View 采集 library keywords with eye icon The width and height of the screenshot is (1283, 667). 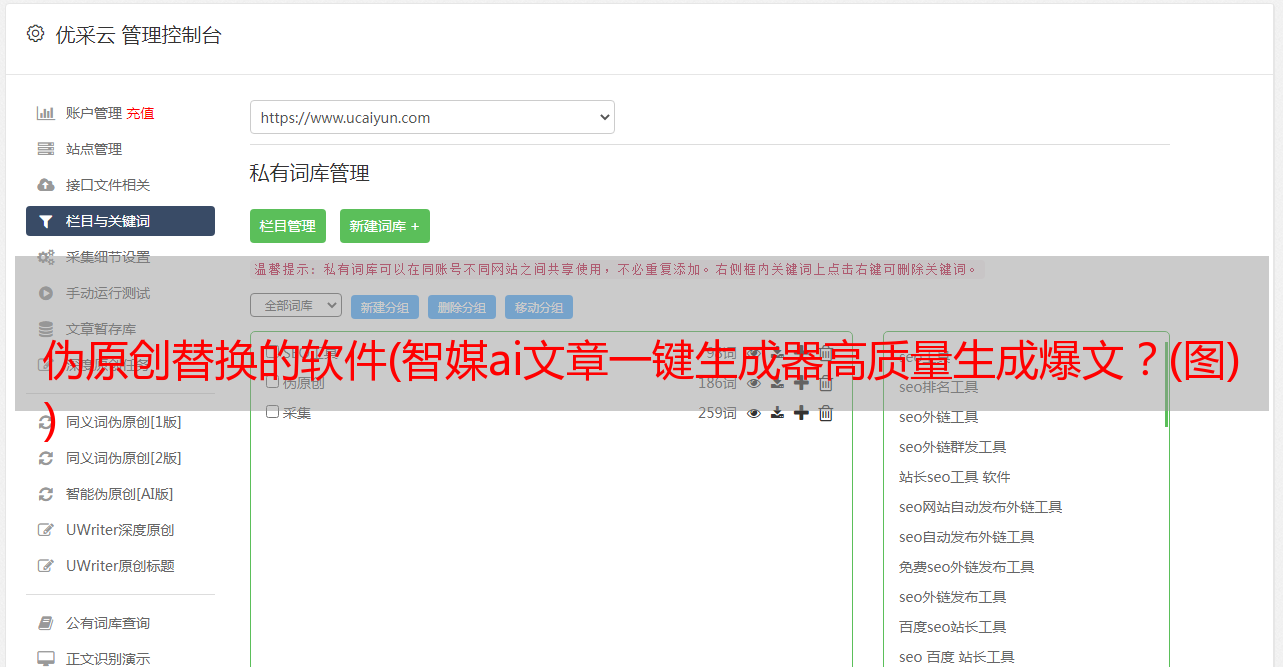tap(754, 413)
